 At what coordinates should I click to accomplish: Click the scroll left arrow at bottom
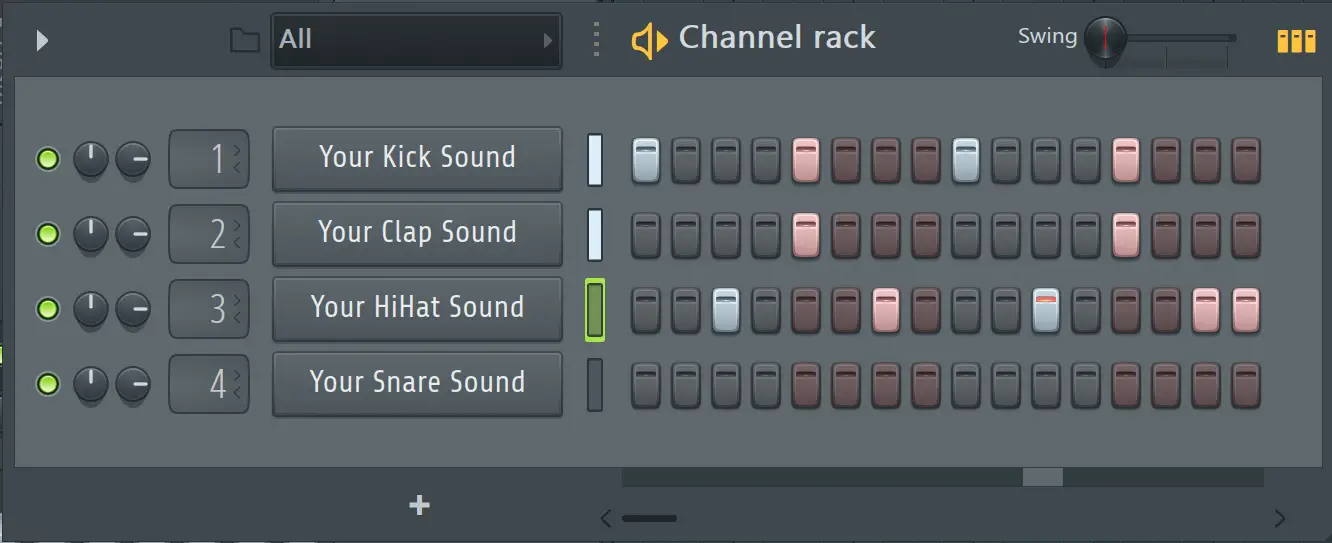click(605, 518)
